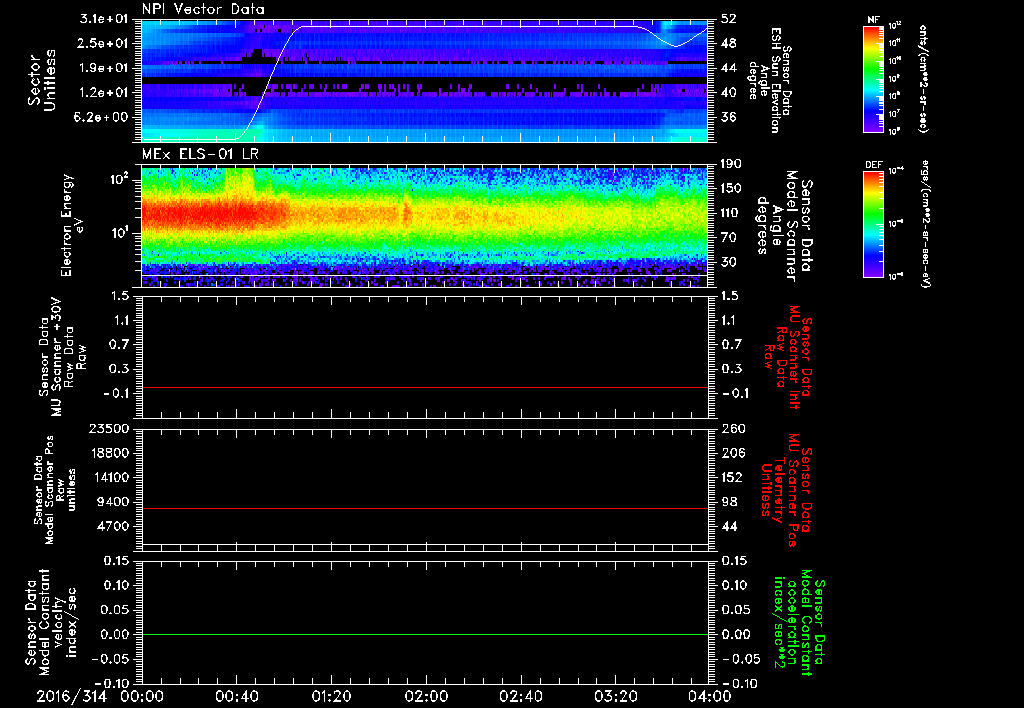Click the NF color scale bar

pos(873,79)
